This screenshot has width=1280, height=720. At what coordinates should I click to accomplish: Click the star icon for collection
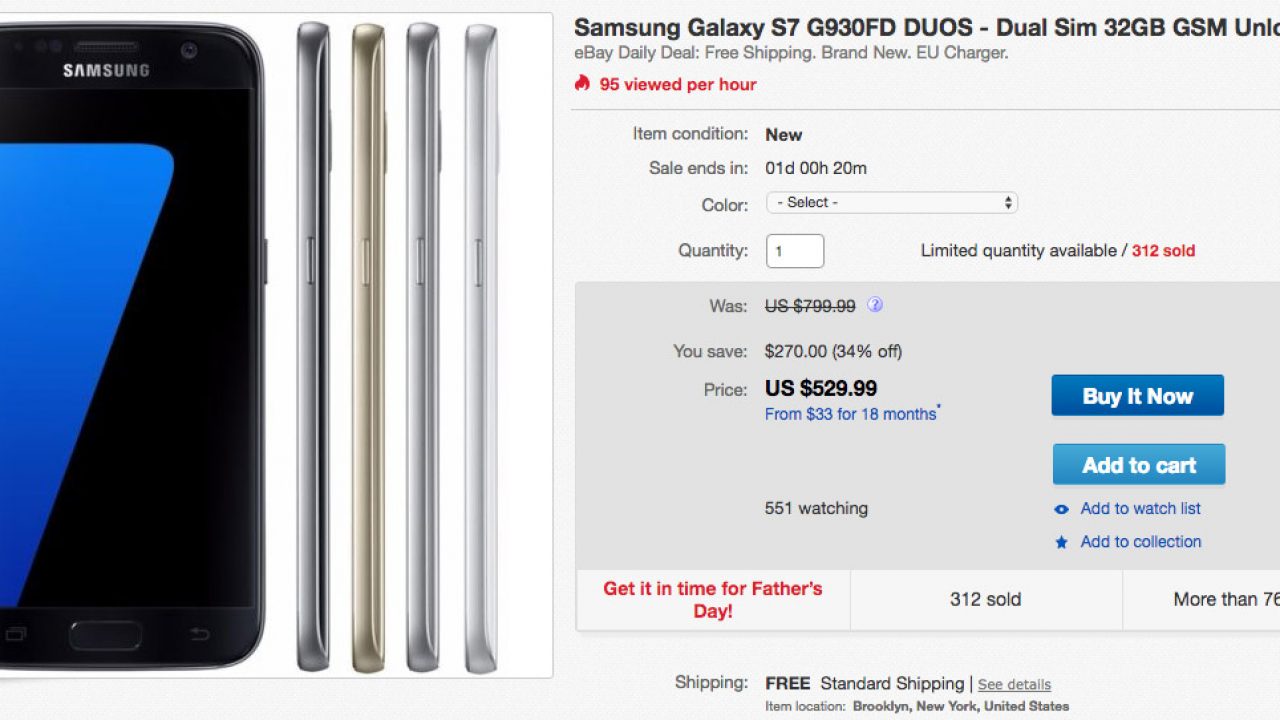pyautogui.click(x=1061, y=542)
